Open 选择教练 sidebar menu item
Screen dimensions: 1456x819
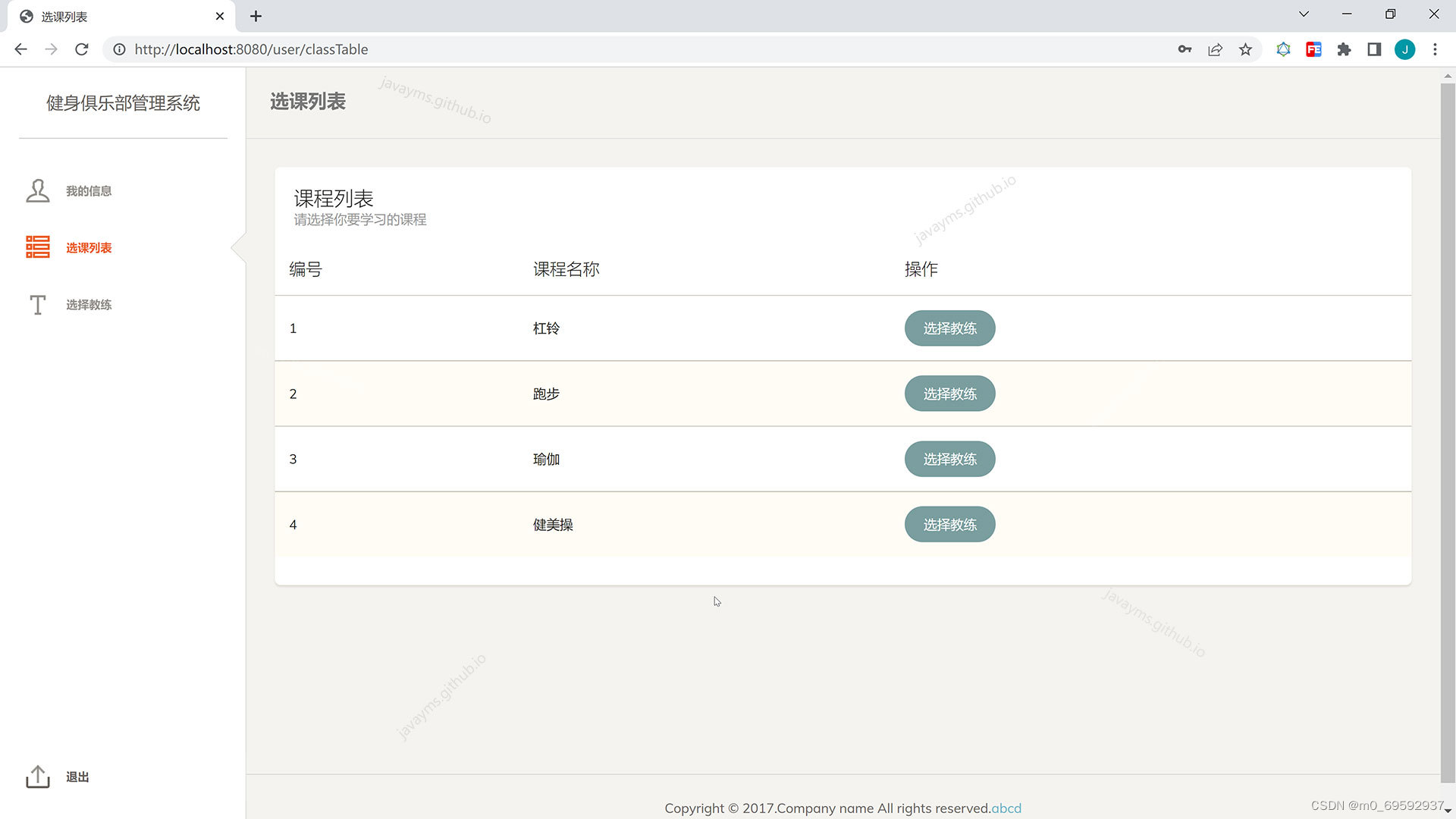(x=89, y=305)
